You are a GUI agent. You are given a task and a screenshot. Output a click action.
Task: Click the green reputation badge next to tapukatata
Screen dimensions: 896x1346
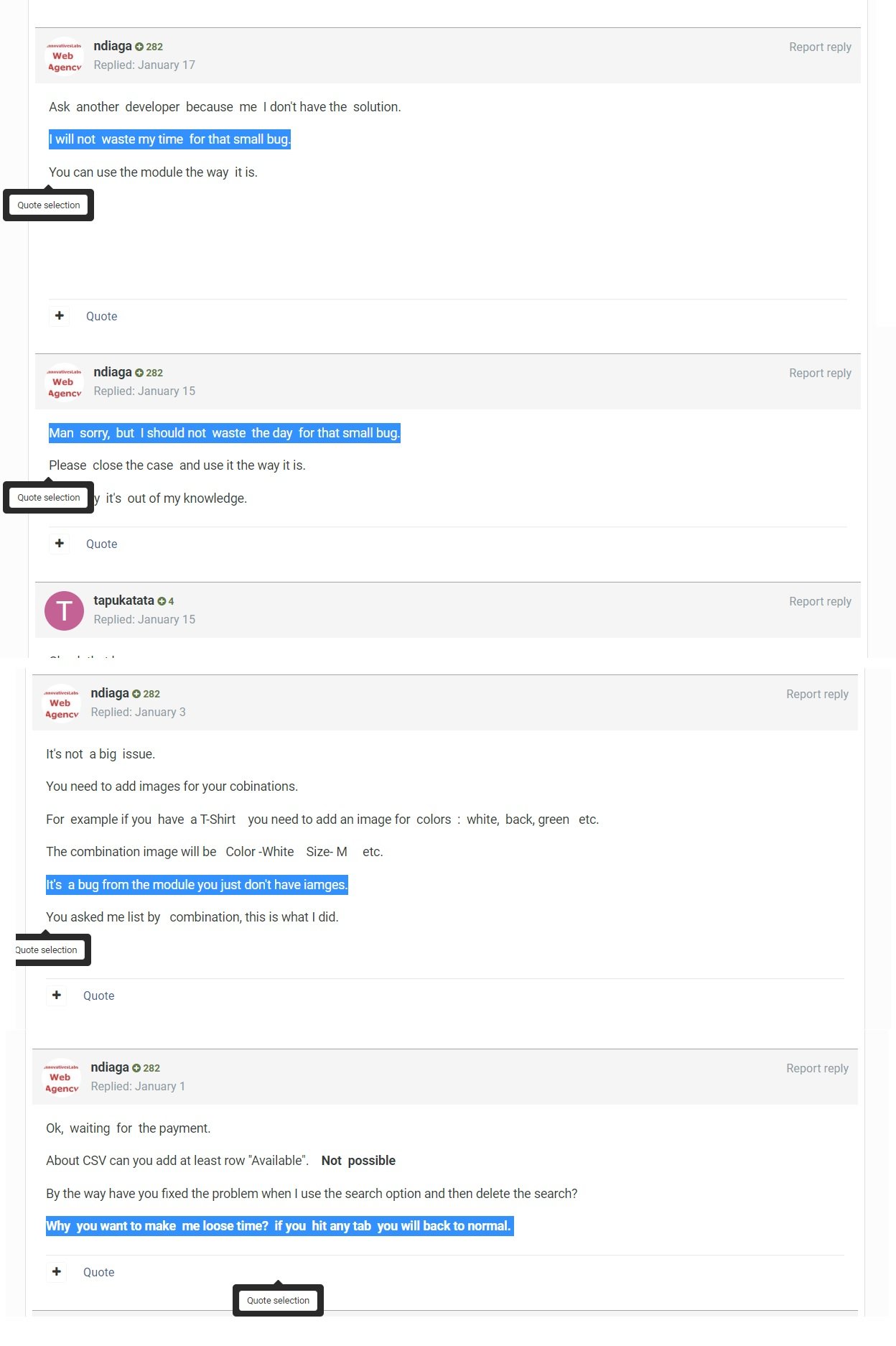tap(166, 601)
